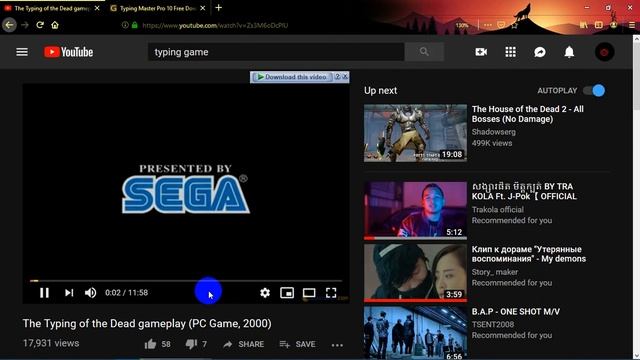This screenshot has height=360, width=640.
Task: Switch to theater mode
Action: click(x=309, y=293)
